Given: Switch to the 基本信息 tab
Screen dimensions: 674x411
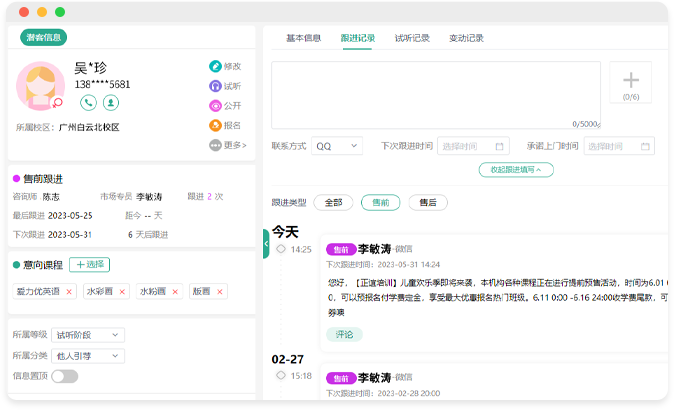Looking at the screenshot, I should 303,38.
